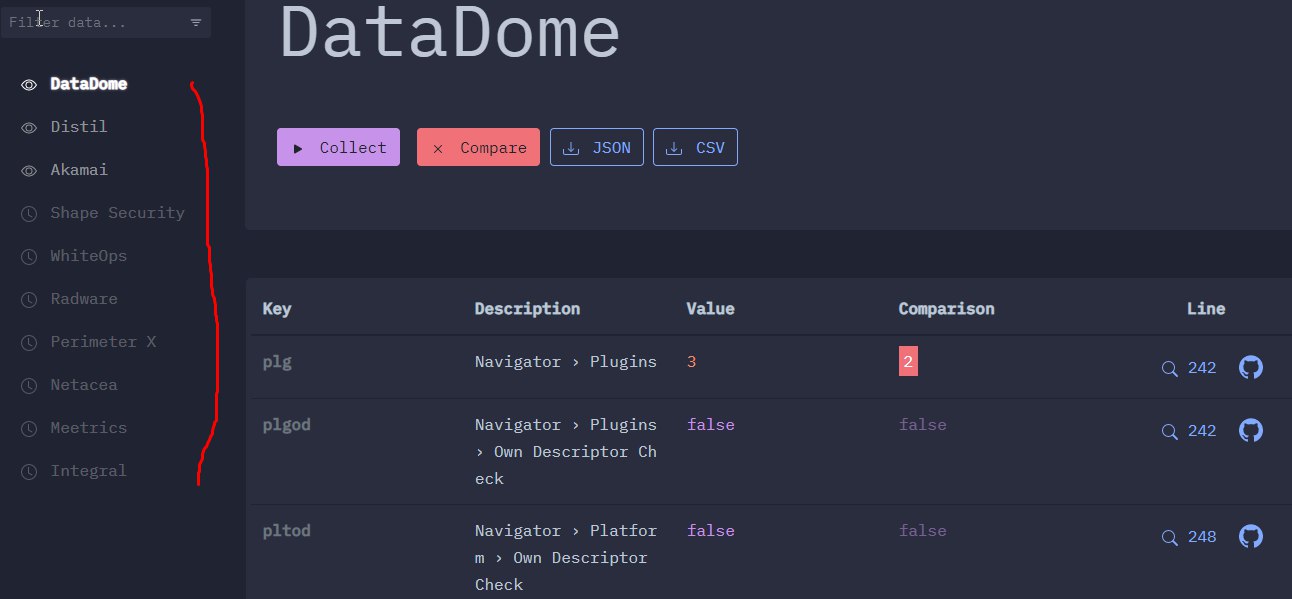Click the clock icon beside Perimeter X
Screen dimensions: 1292x599
(x=29, y=342)
